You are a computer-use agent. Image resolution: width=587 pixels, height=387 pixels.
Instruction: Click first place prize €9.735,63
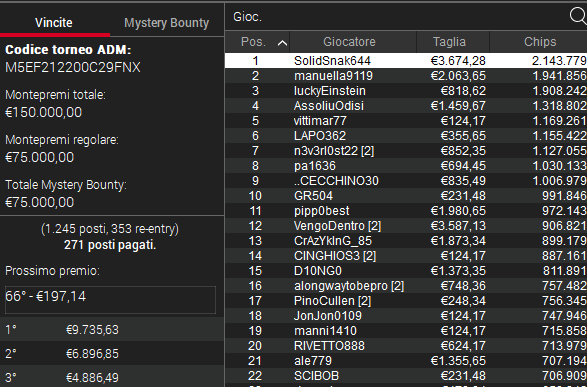(92, 330)
